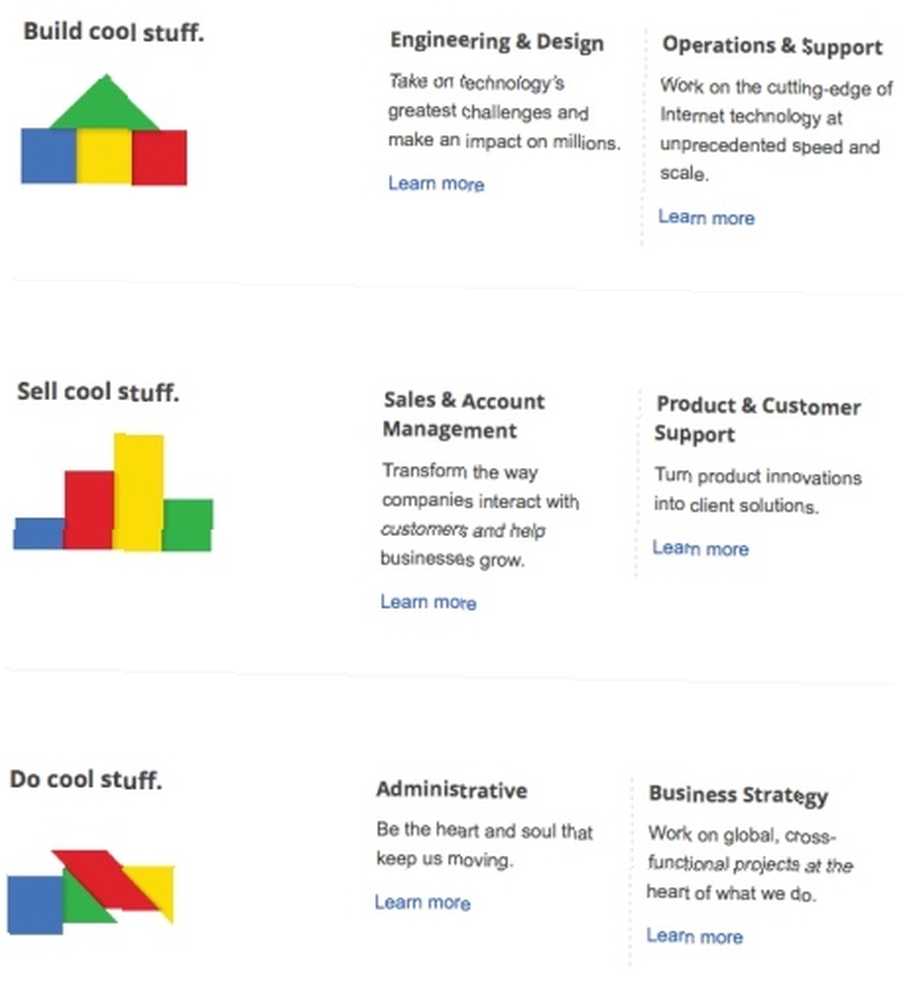The image size is (909, 1000).
Task: Click the blue square in the Build icon
Action: pos(49,156)
